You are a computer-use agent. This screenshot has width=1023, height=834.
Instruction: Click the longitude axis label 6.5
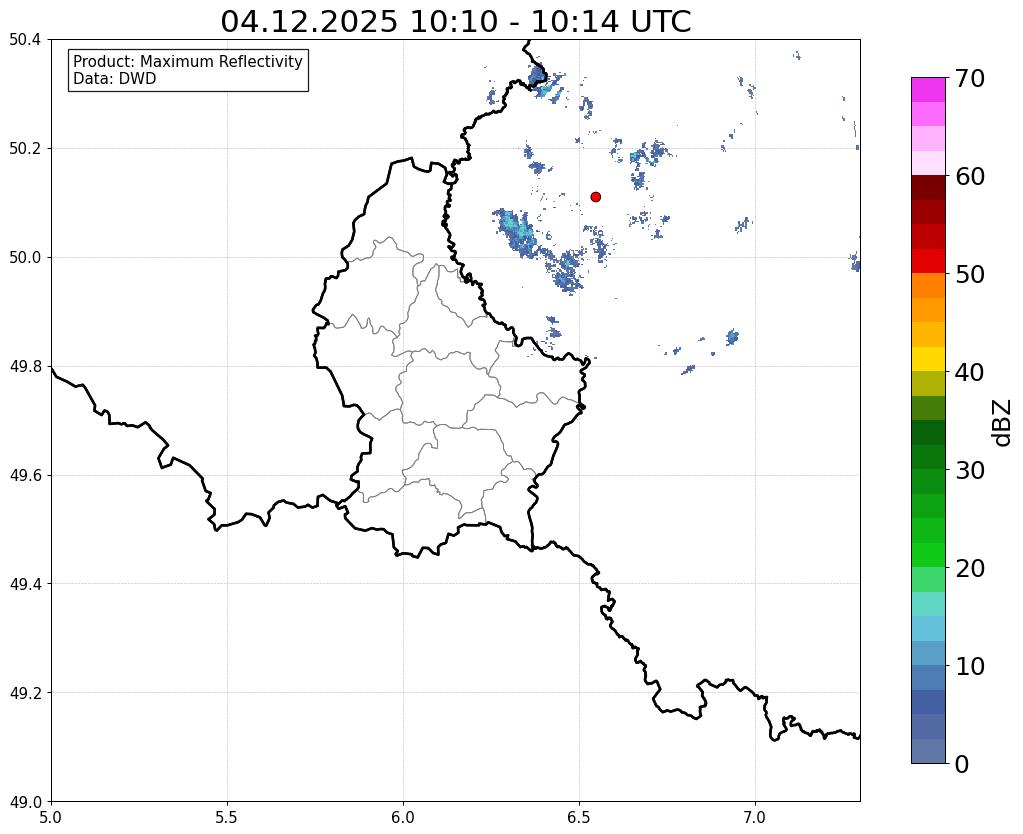pyautogui.click(x=579, y=818)
